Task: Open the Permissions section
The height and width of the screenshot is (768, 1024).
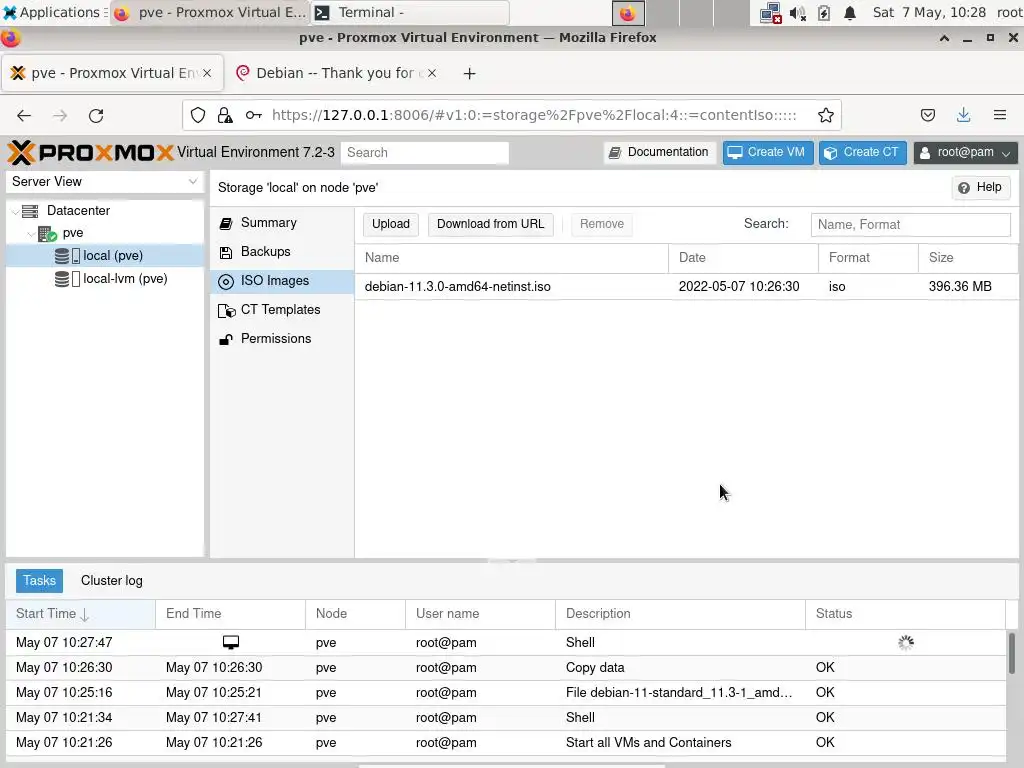Action: click(x=282, y=338)
